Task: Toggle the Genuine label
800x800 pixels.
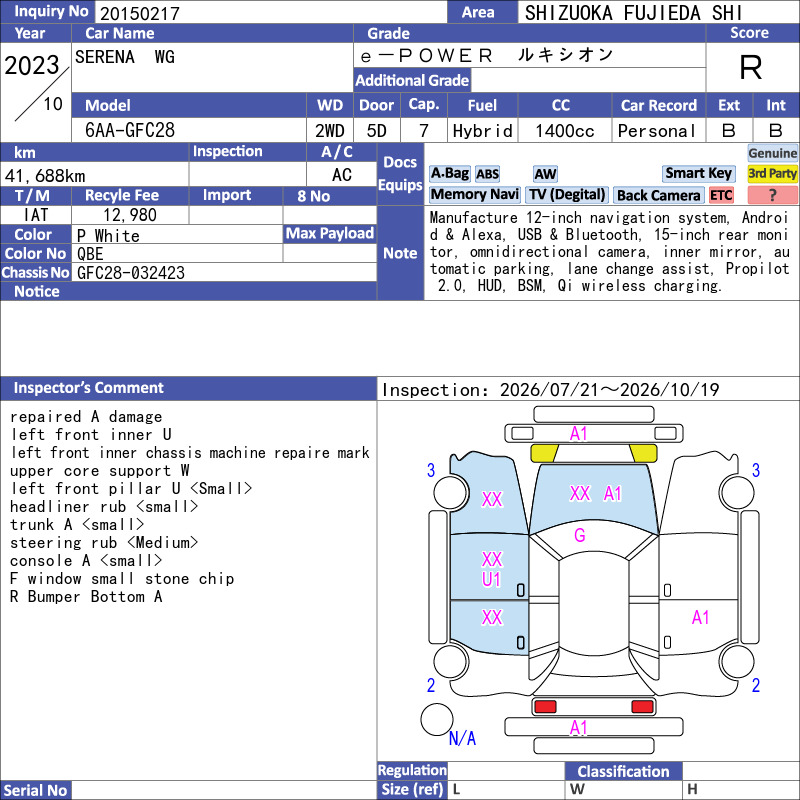Action: 772,153
